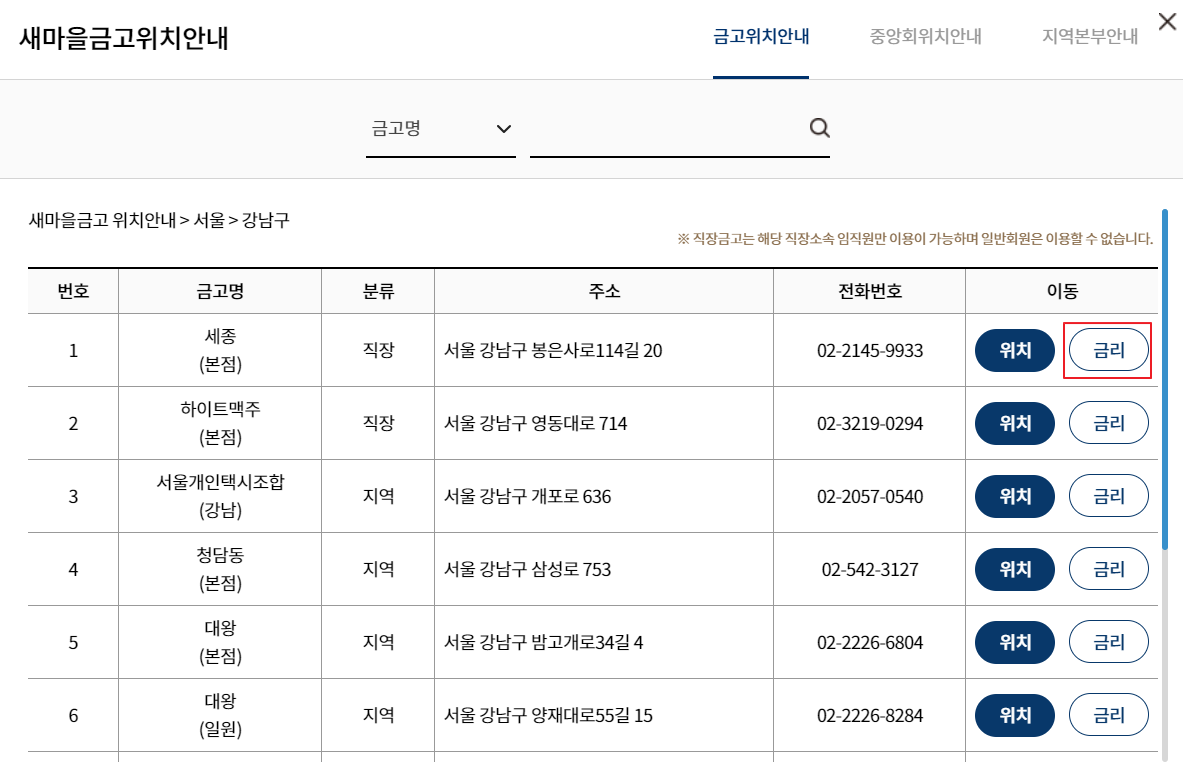Click address 서울 강남구 밤고개로34길 4
Viewport: 1183px width, 762px height.
(543, 643)
